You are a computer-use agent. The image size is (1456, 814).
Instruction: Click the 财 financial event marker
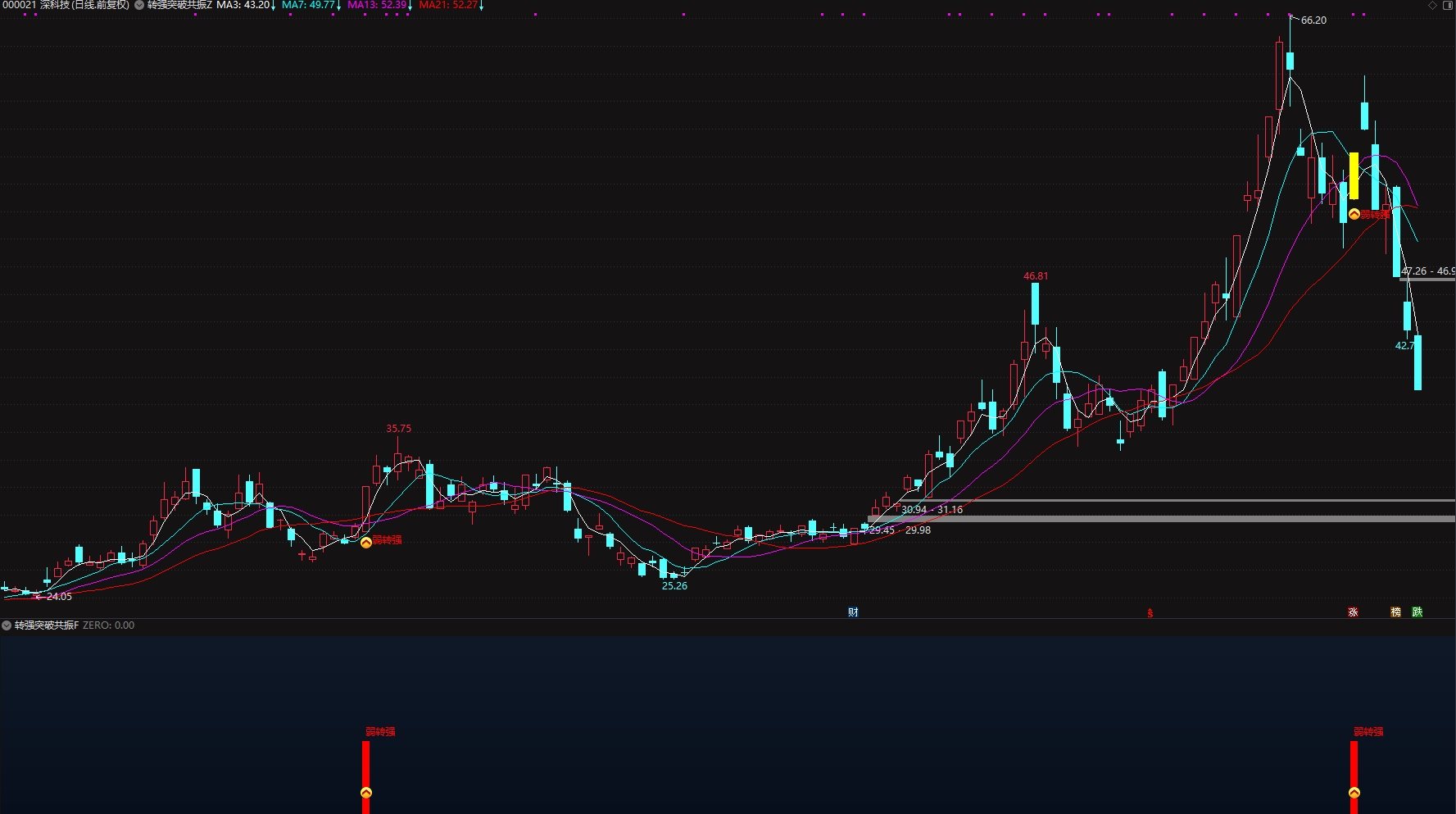(x=853, y=612)
